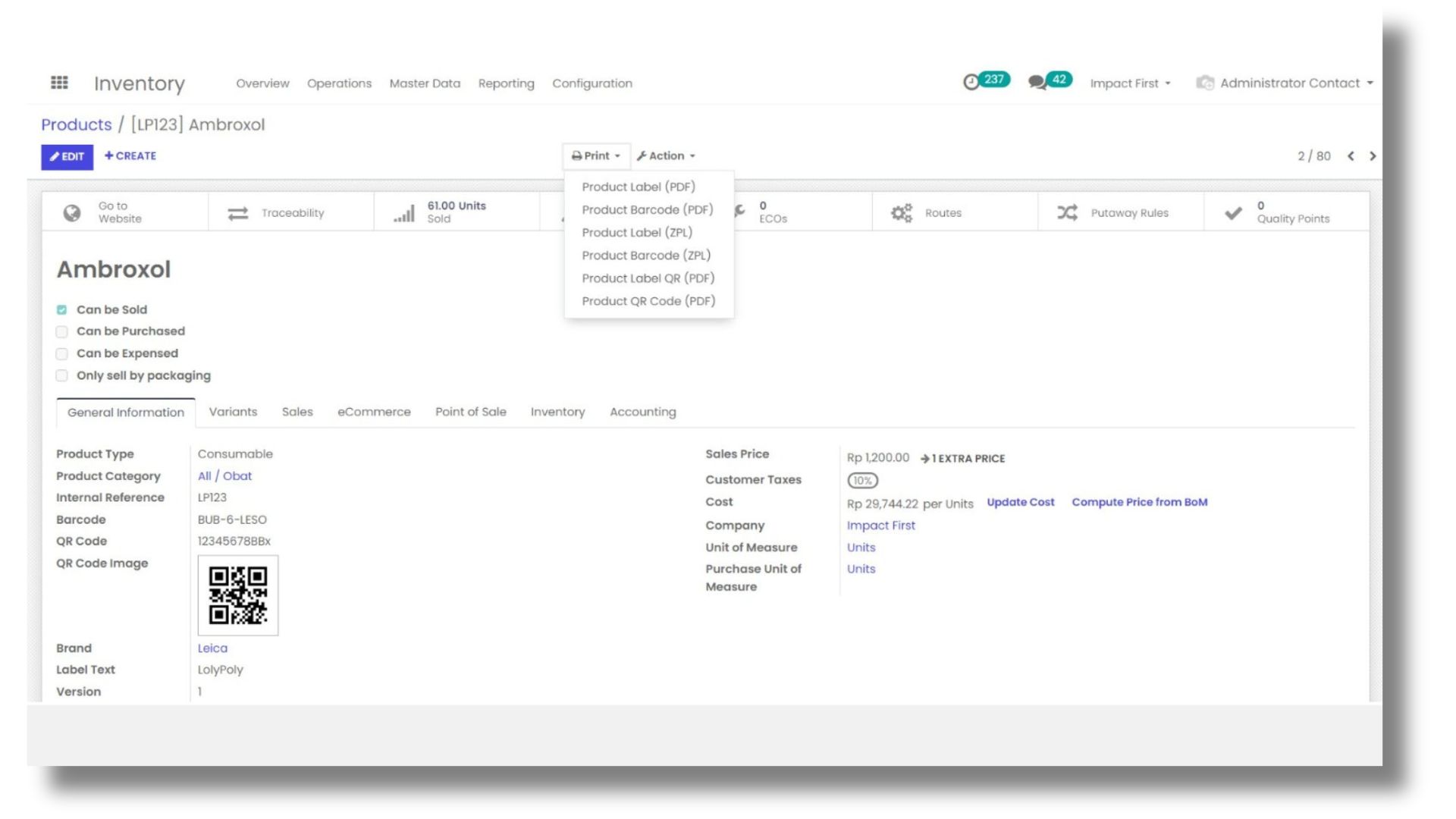Click the Administrator Contact camera avatar icon
This screenshot has height=819, width=1456.
[x=1205, y=83]
